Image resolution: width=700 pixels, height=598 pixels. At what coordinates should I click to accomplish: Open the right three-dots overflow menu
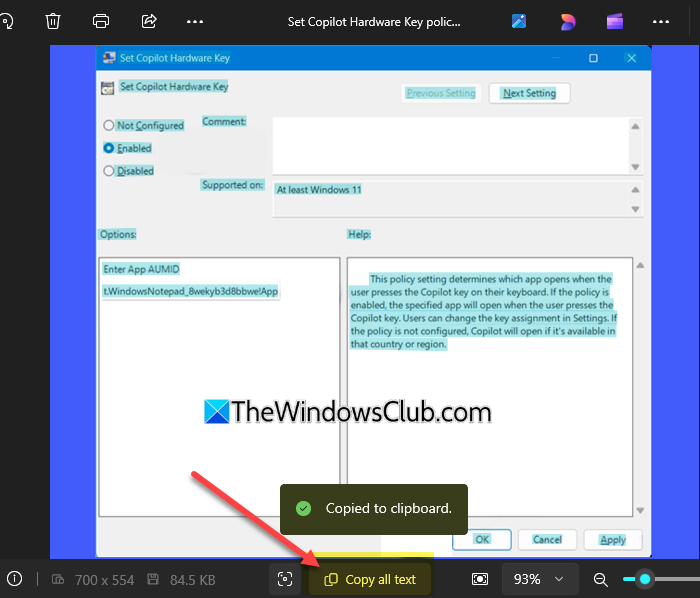pos(661,21)
